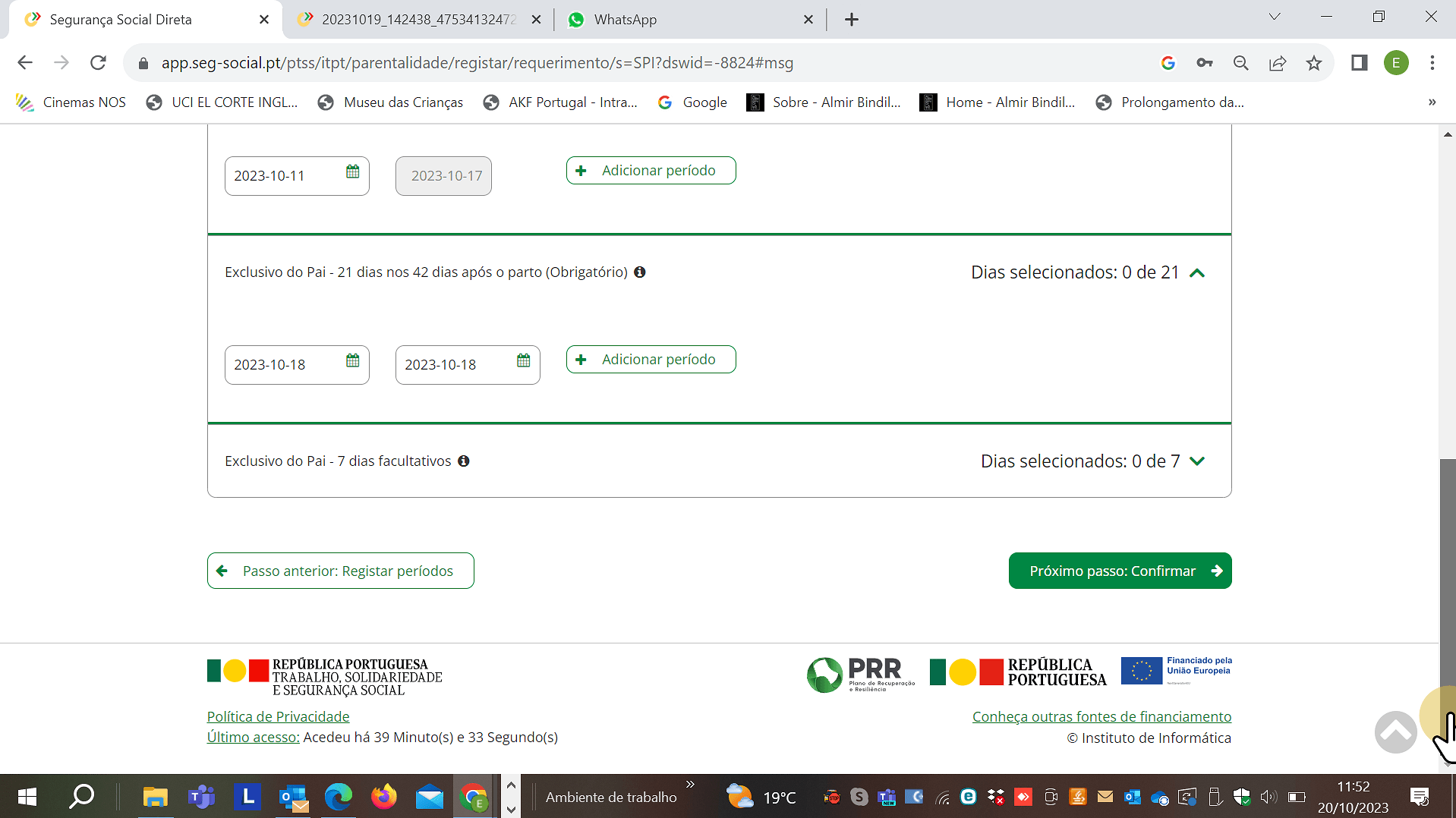
Task: Go back via Passo anterior: Registar períodos
Action: click(340, 571)
